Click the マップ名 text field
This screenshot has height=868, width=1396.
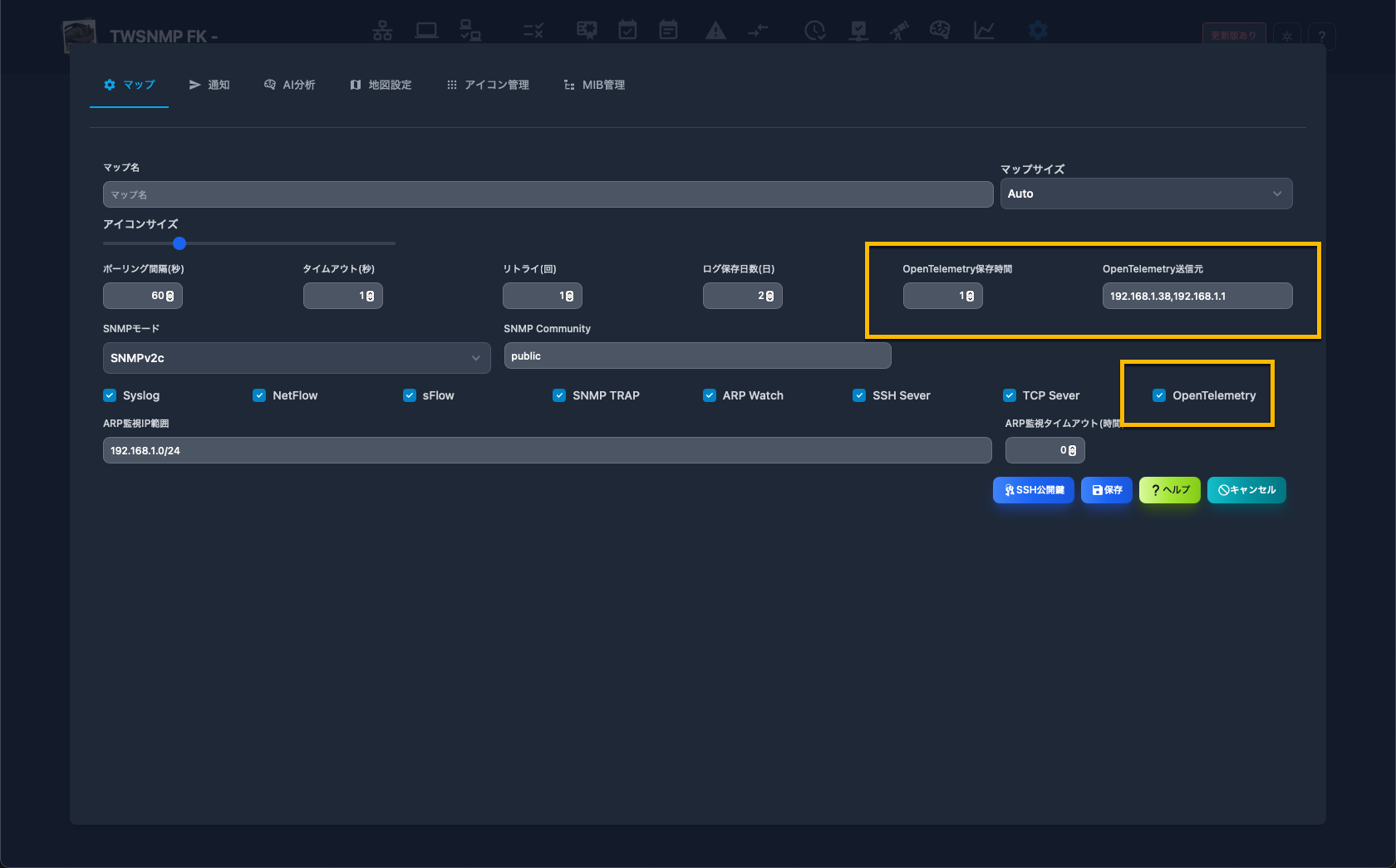(548, 194)
